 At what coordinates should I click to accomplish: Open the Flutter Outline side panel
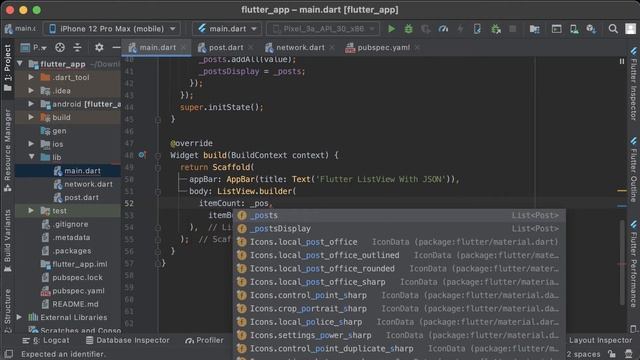click(633, 170)
